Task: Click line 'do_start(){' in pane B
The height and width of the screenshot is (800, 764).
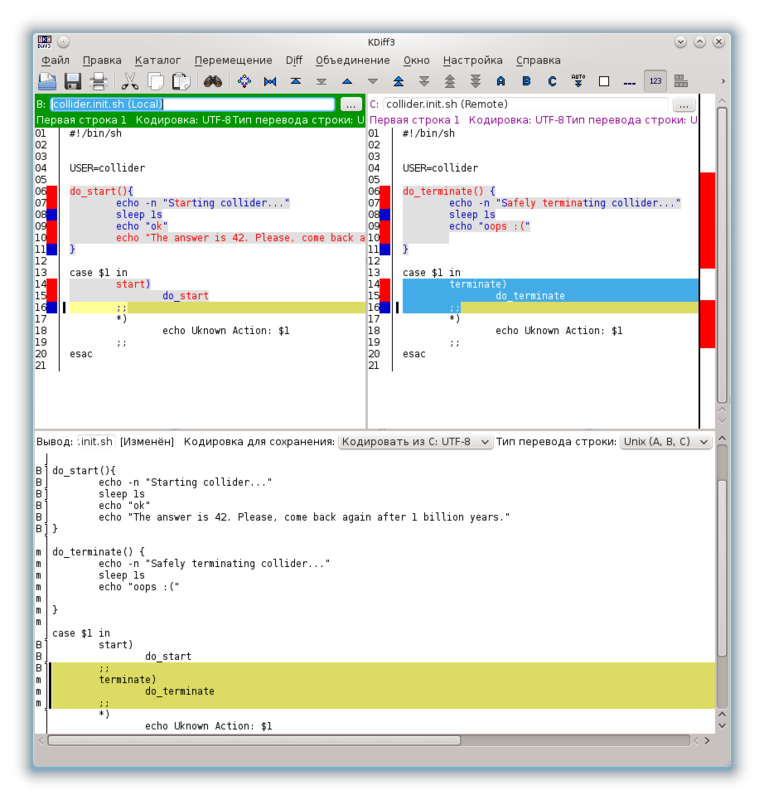Action: tap(101, 191)
